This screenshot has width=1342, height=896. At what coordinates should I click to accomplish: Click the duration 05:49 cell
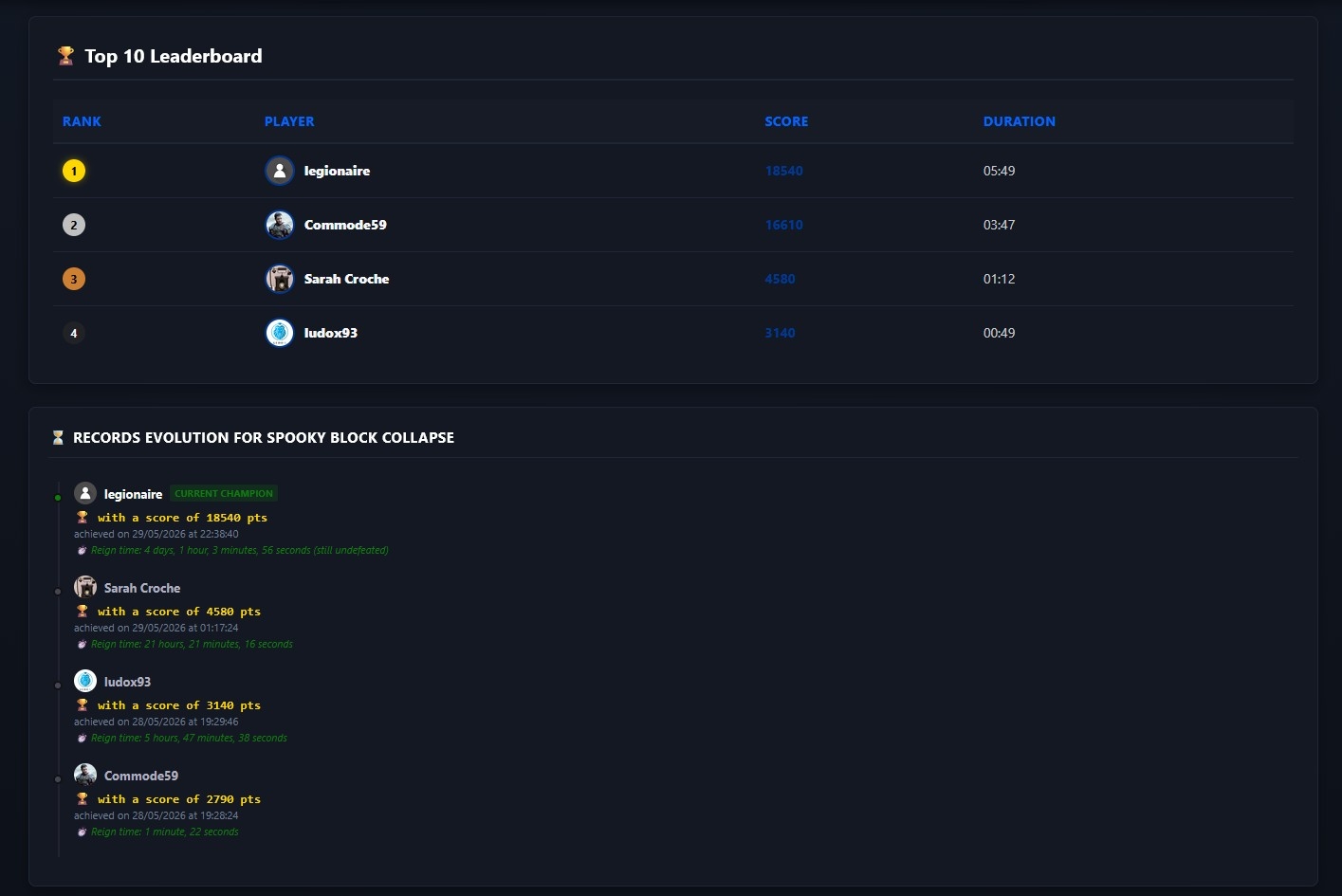pos(1000,171)
